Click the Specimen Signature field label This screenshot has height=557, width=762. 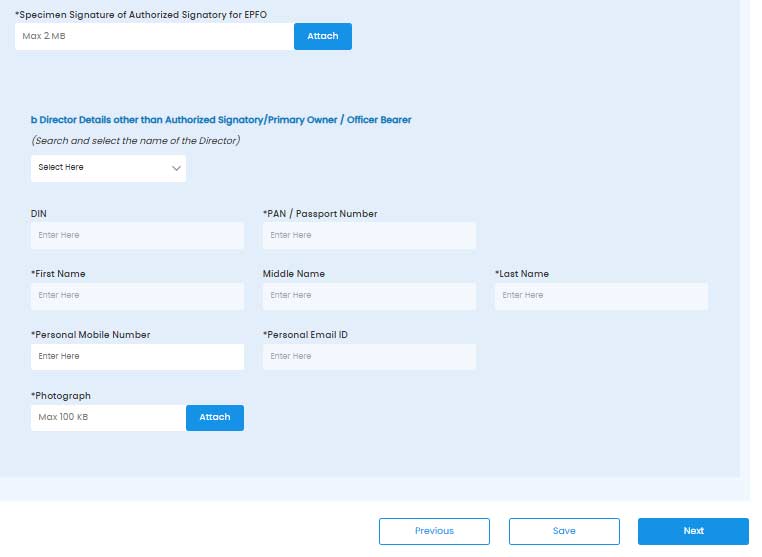click(143, 15)
